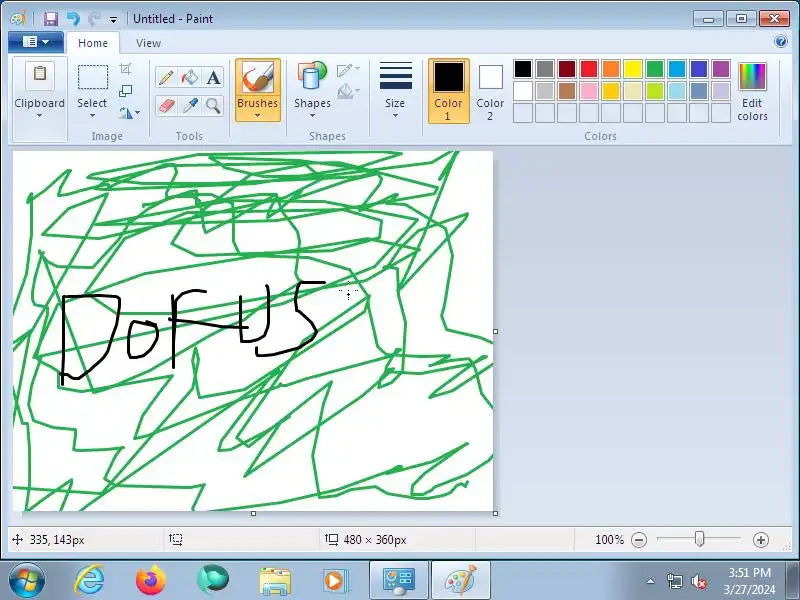The height and width of the screenshot is (600, 800).
Task: Select Color 1 foreground box
Action: coord(448,91)
